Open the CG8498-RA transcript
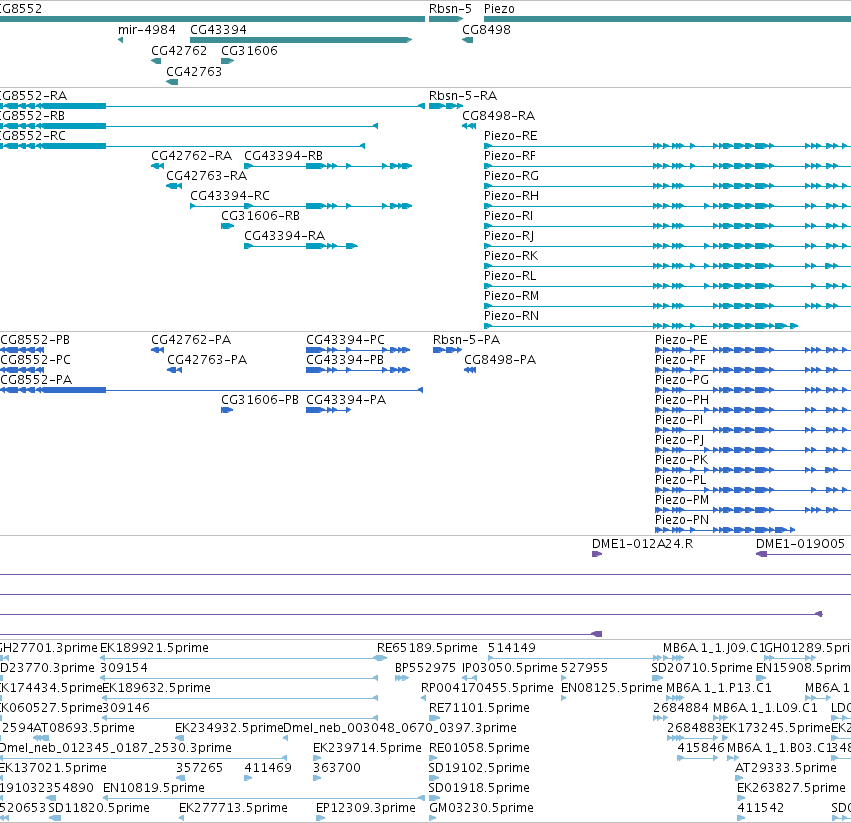The image size is (851, 823). (x=469, y=126)
